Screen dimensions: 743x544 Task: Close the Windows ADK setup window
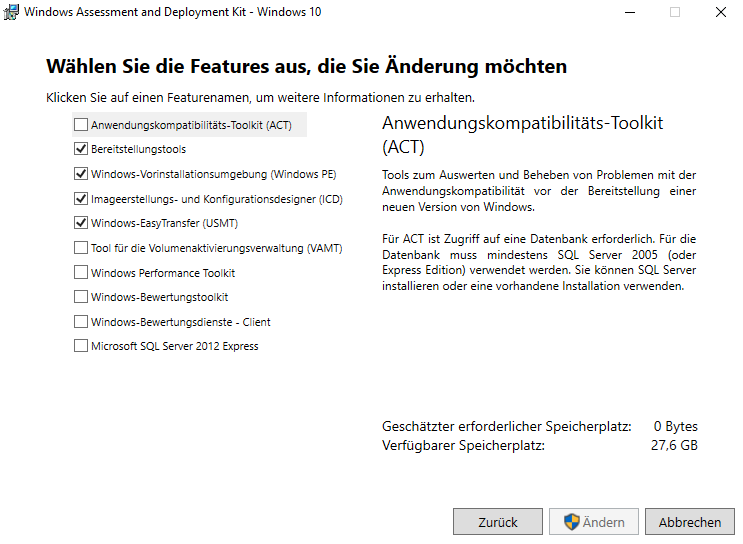click(x=721, y=12)
